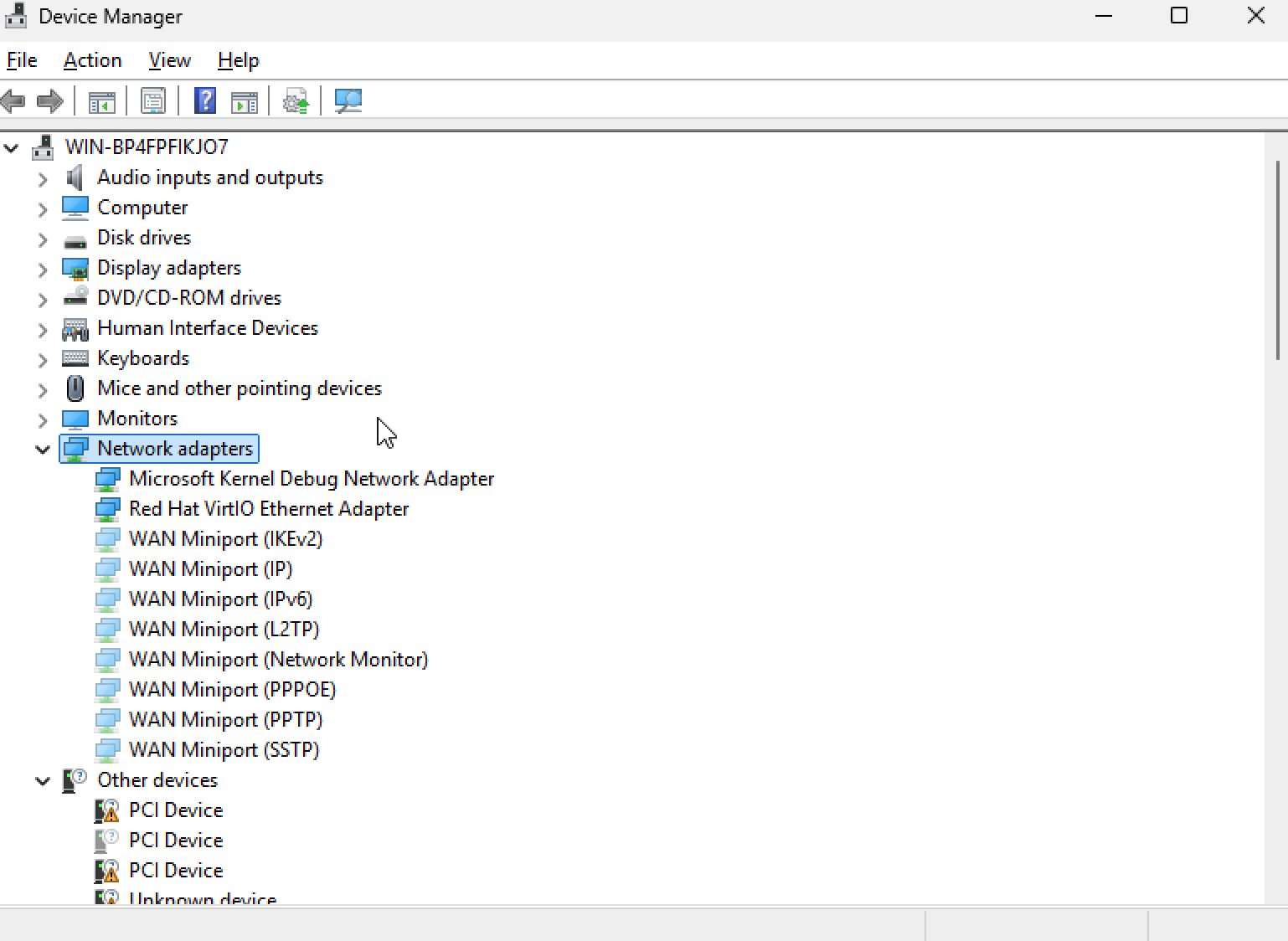Open the File menu
1288x941 pixels.
[x=22, y=60]
